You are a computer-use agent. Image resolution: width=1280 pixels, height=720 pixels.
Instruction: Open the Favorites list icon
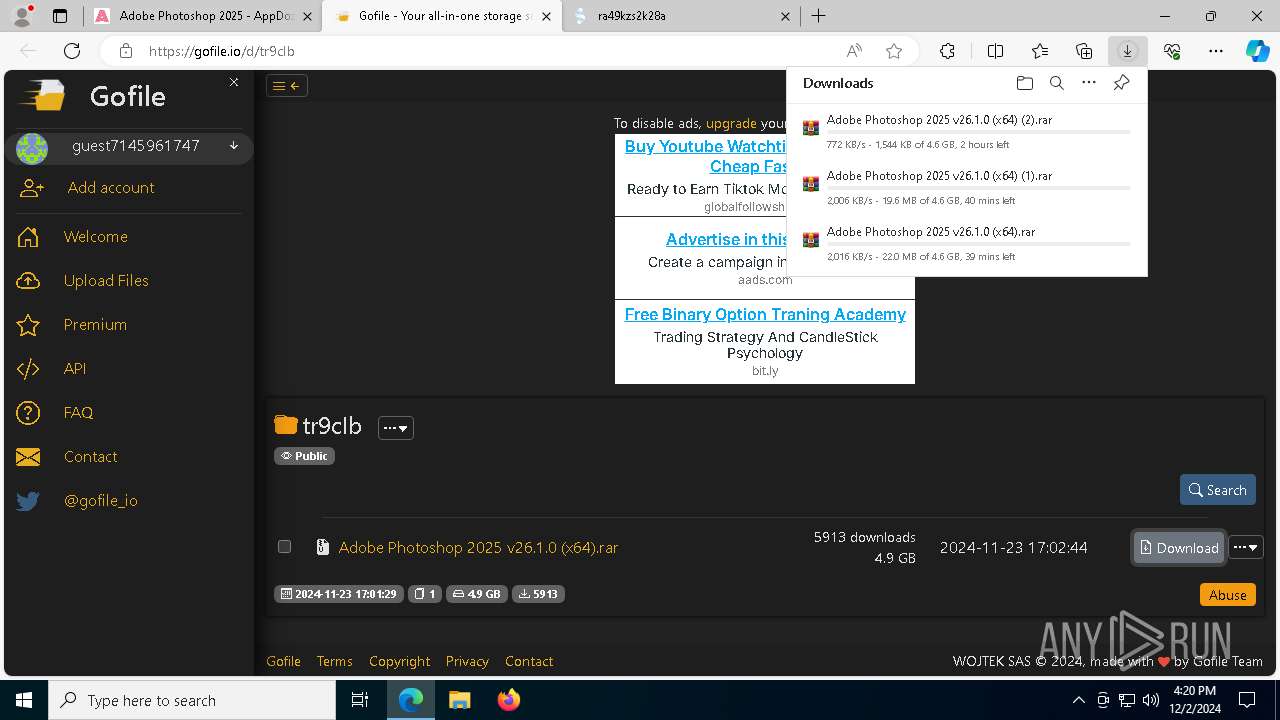(x=1040, y=51)
